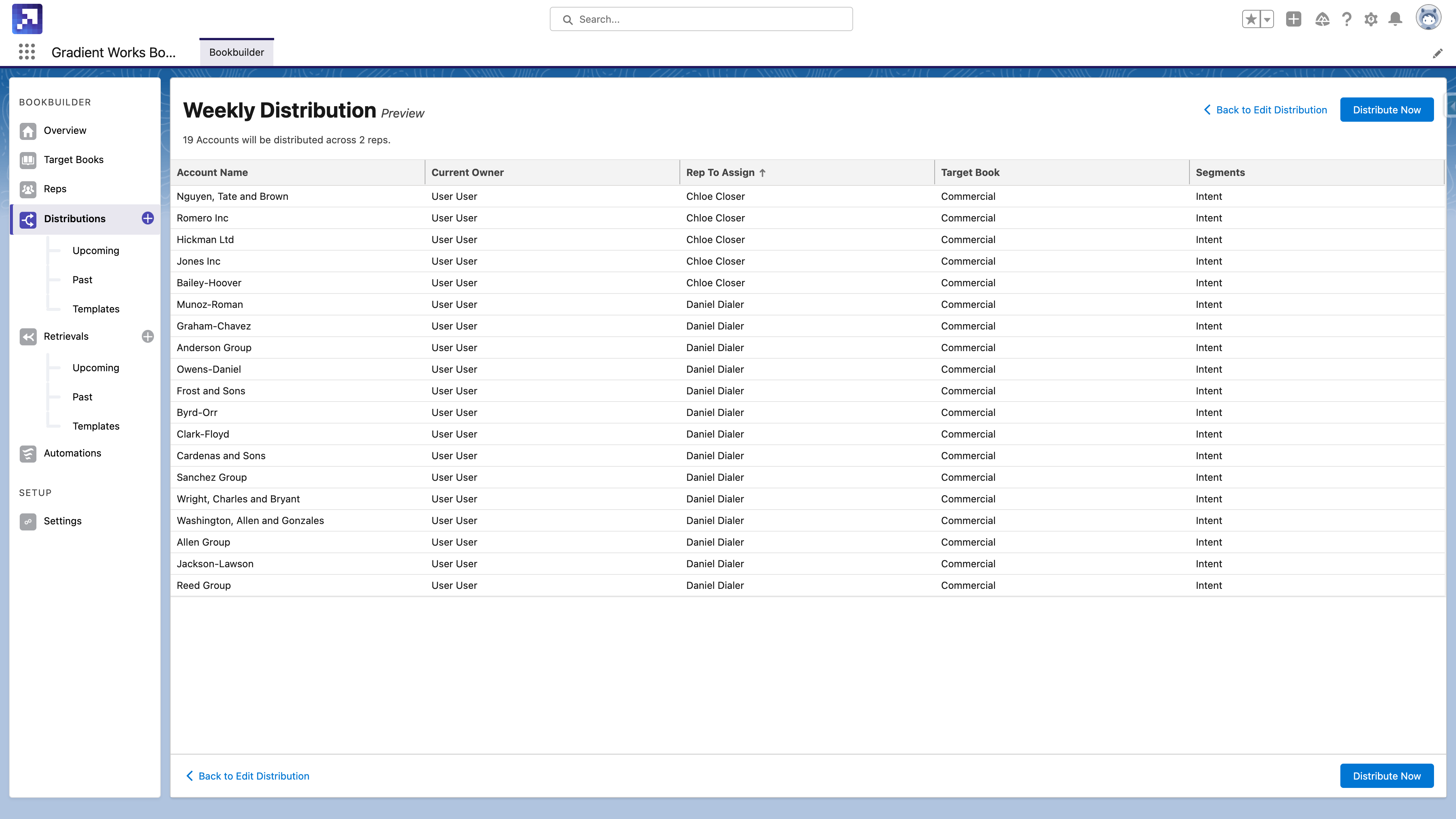Open the notifications bell

pos(1395,19)
